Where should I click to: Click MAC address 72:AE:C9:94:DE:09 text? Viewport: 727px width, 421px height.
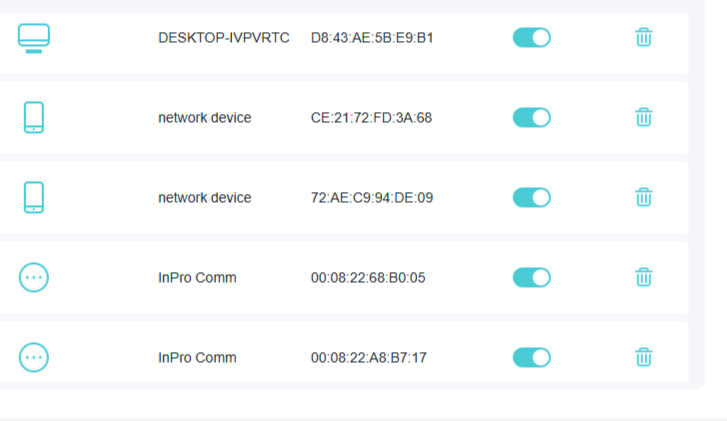[372, 198]
